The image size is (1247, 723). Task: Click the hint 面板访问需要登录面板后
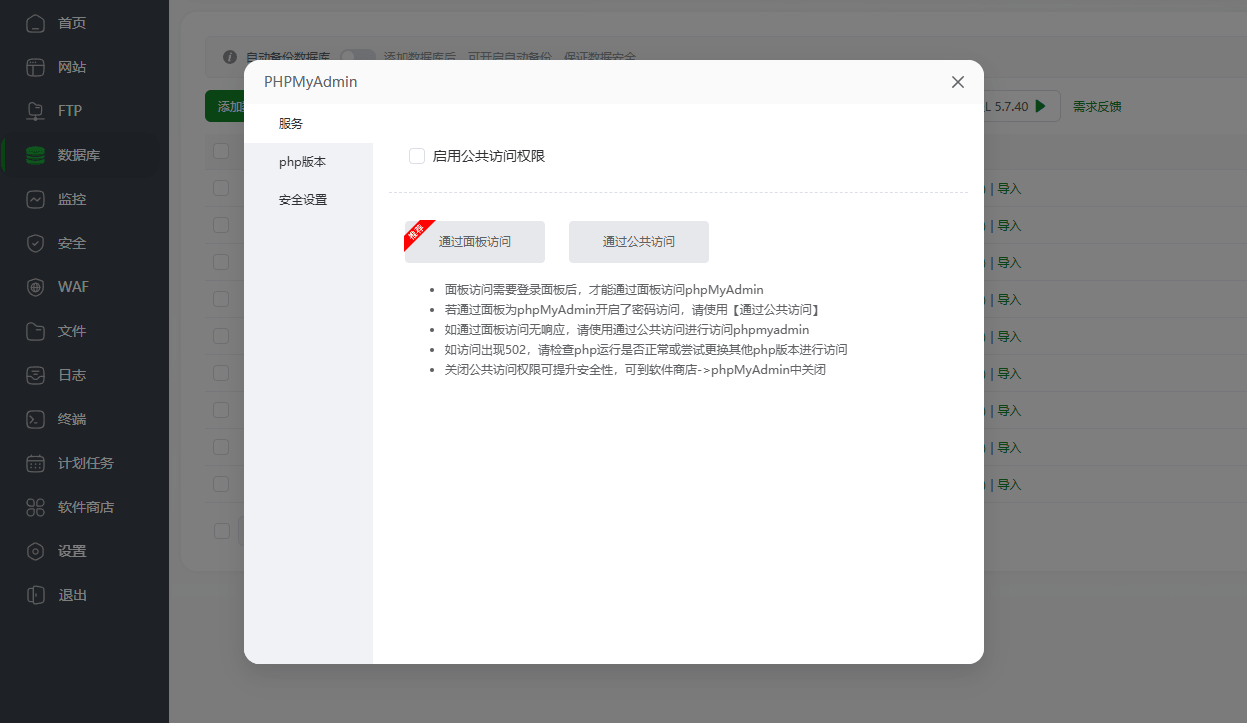point(604,290)
